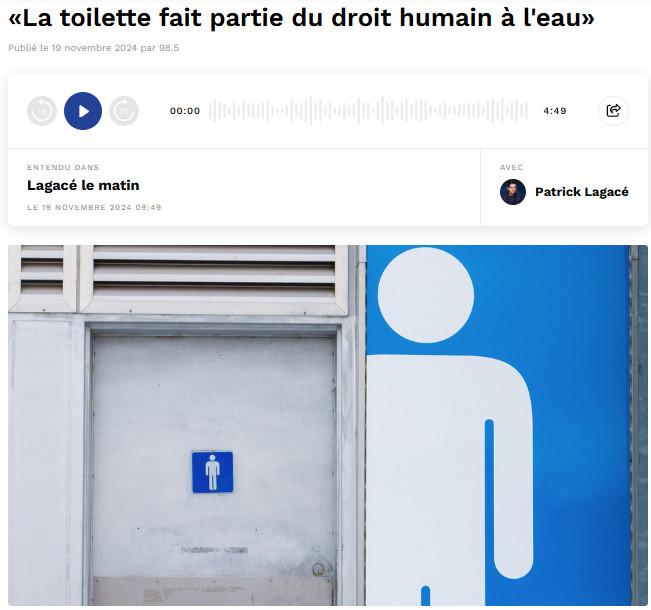Seek to the middle of the audio waveform

368,110
